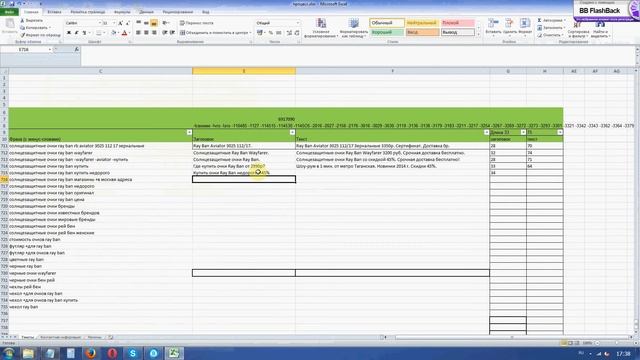Viewport: 640px width, 360px height.
Task: Switch to the Вставка ribbon tab
Action: point(54,12)
